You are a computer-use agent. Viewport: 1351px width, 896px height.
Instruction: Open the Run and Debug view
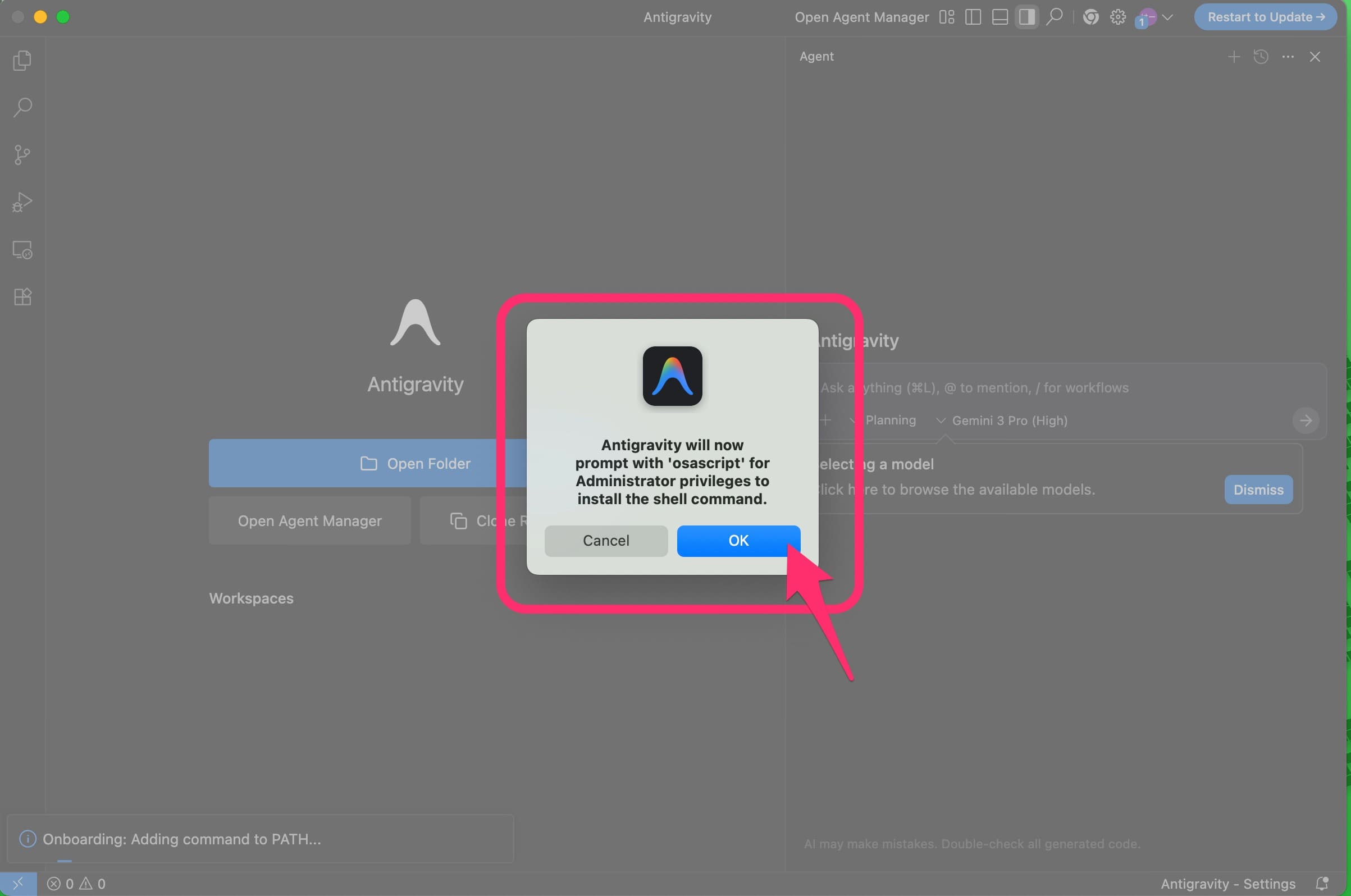(22, 202)
